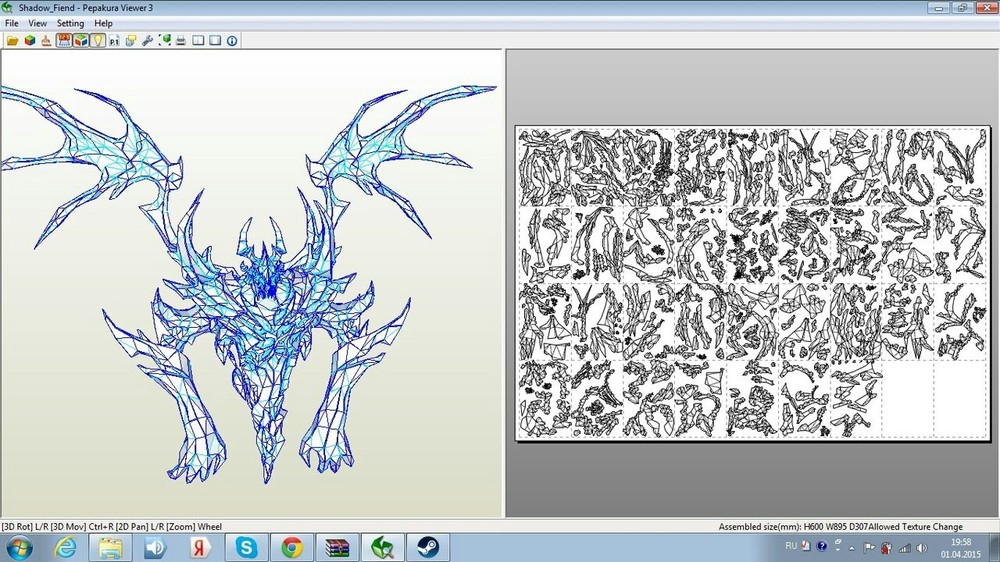This screenshot has height=562, width=1000.
Task: Open the Setting menu
Action: coord(70,23)
